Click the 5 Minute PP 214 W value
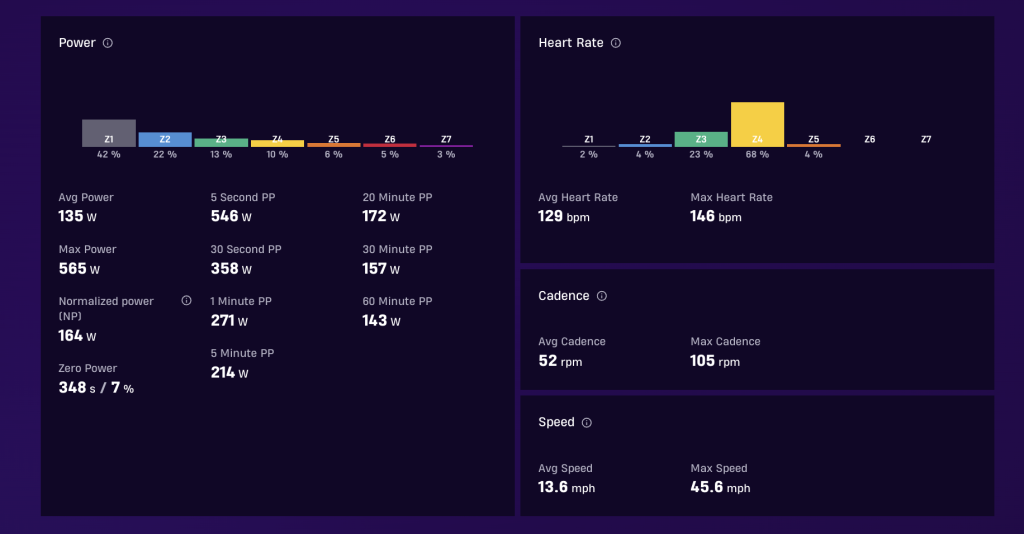Viewport: 1024px width, 534px height. pyautogui.click(x=229, y=373)
